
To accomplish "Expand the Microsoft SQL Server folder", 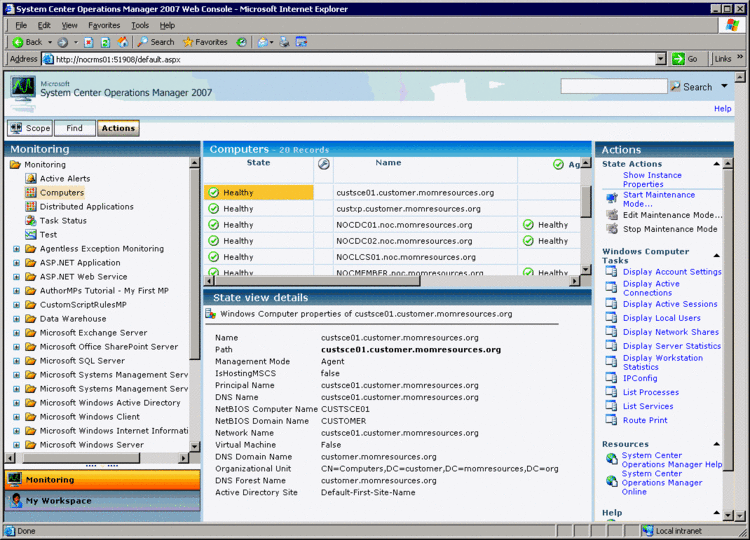I will tap(16, 361).
